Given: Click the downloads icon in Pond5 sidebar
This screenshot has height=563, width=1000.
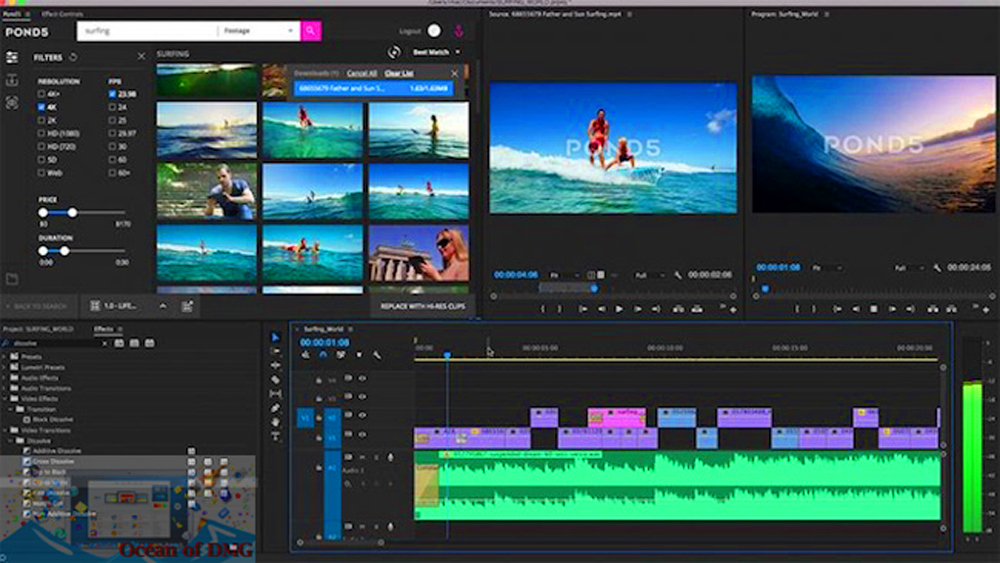Looking at the screenshot, I should pyautogui.click(x=12, y=80).
